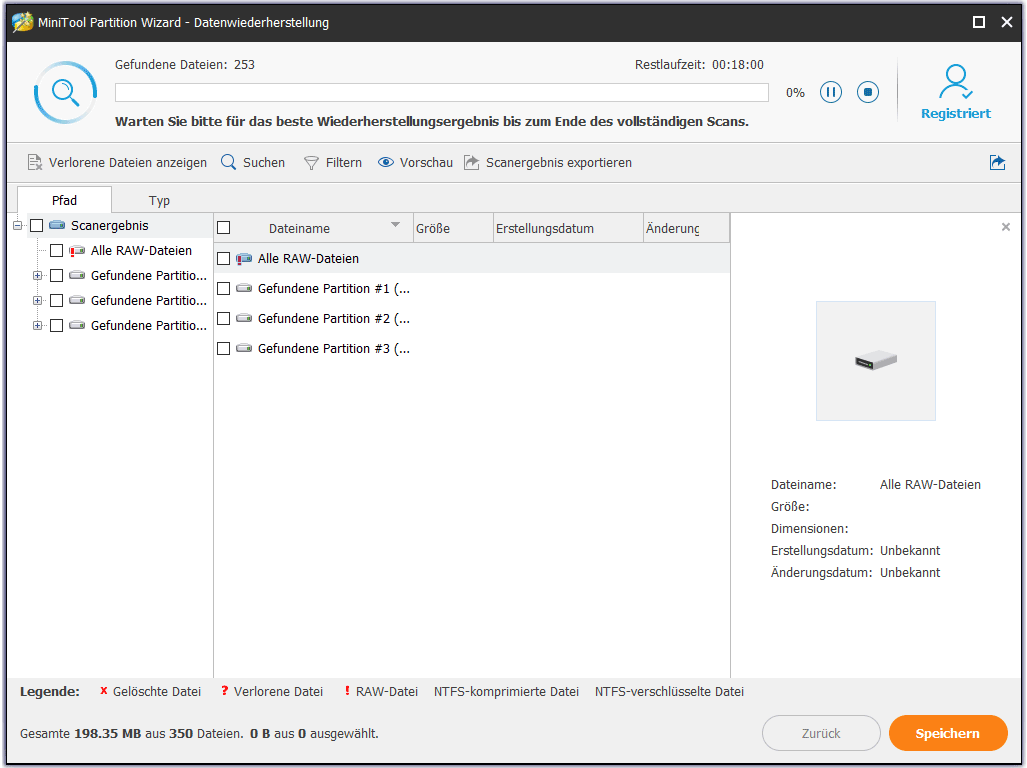The height and width of the screenshot is (768, 1027).
Task: Collapse the Scanergebnis tree root
Action: coord(18,226)
